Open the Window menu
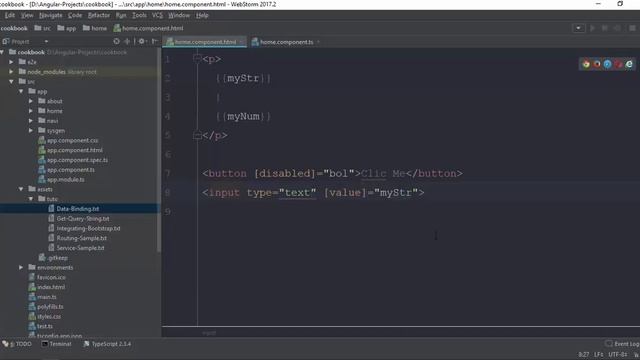Screen dimensions: 640x360 pos(179,15)
